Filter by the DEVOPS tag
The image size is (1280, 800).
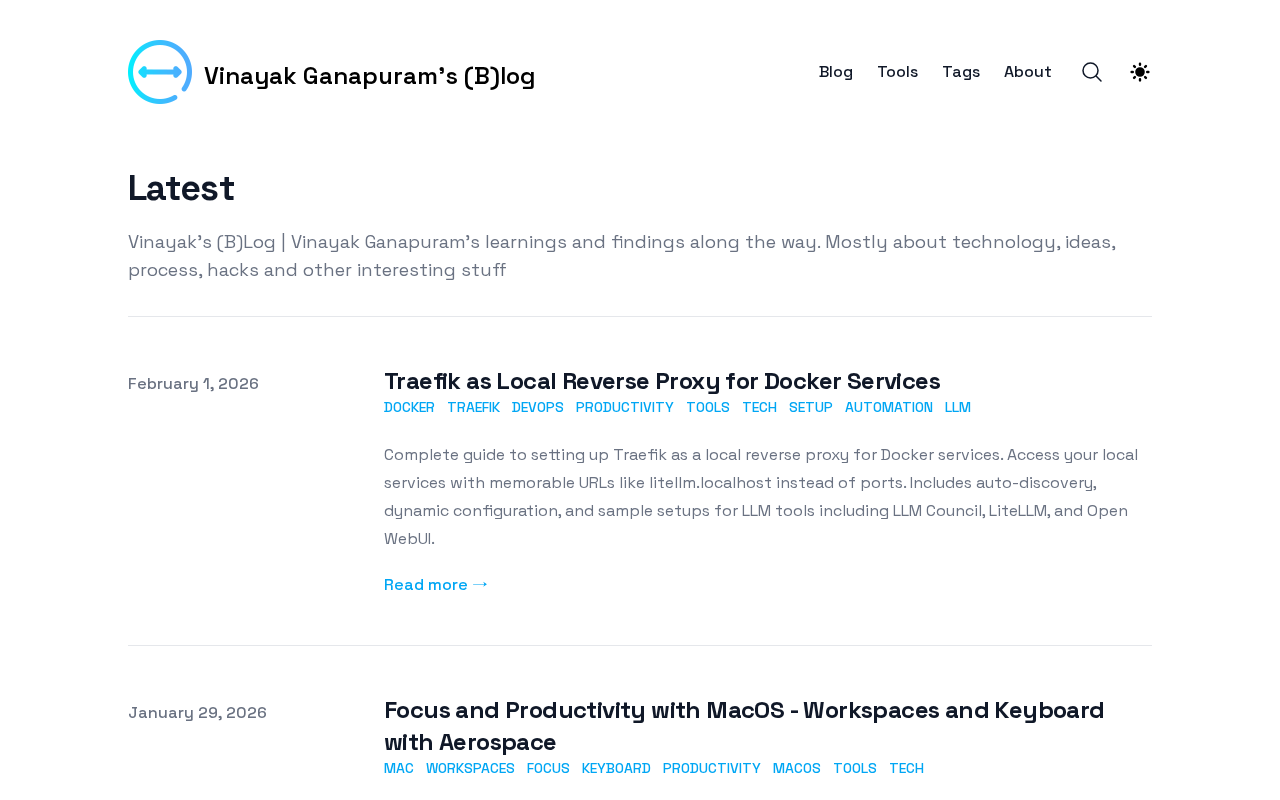point(538,407)
